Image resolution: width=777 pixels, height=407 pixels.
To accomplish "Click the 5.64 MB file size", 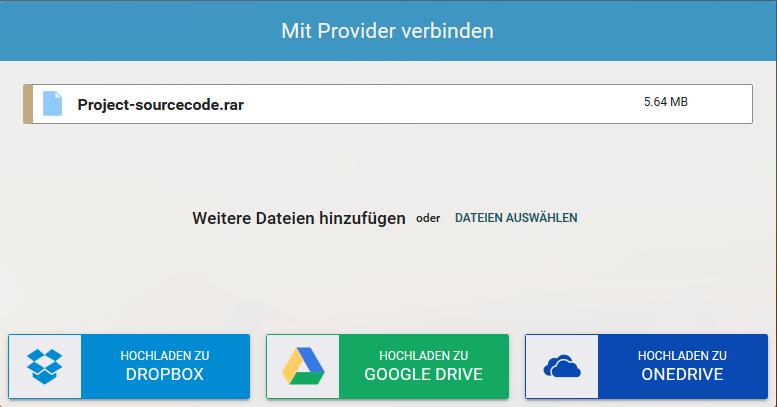I will click(x=666, y=102).
